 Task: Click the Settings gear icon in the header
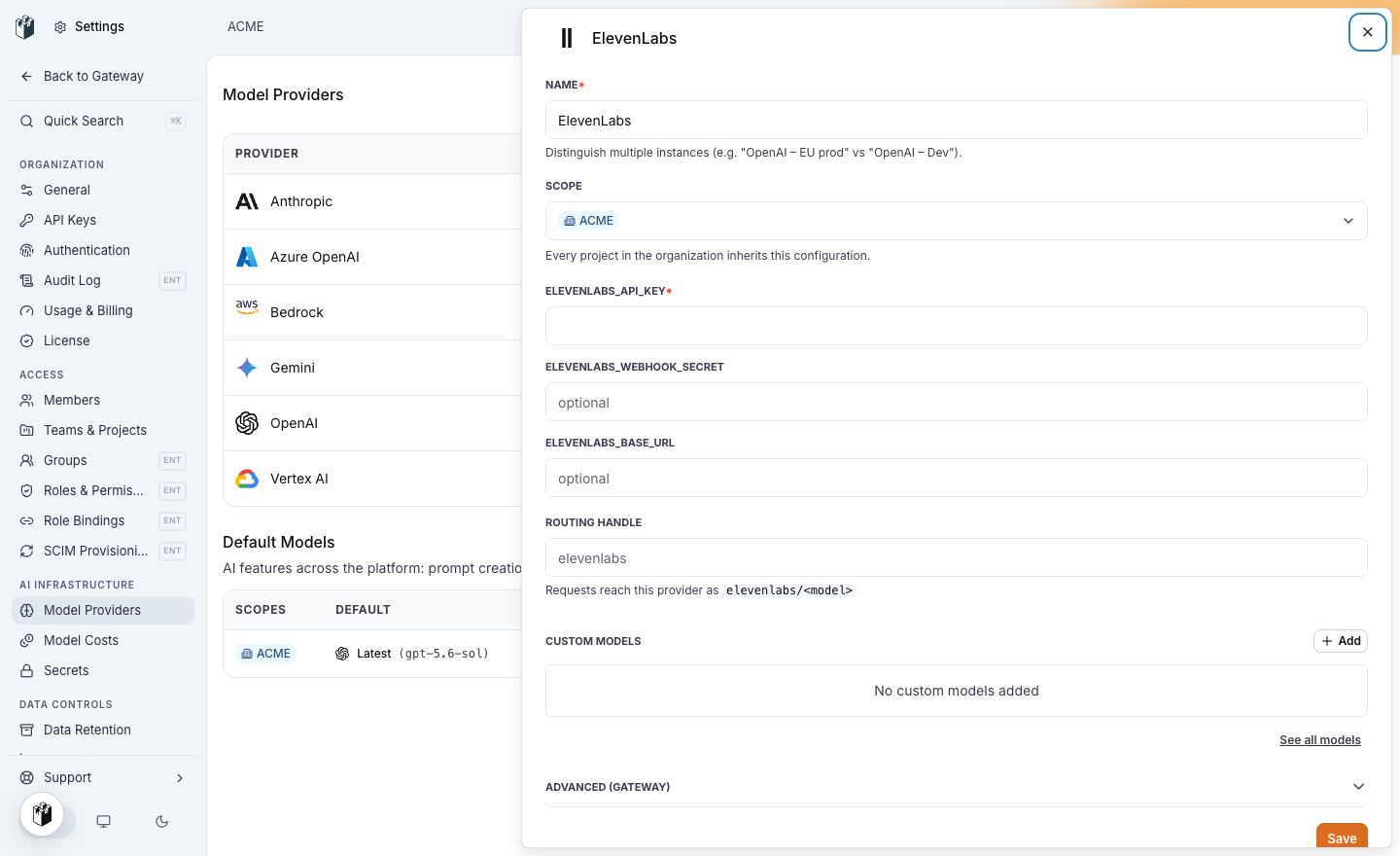click(60, 27)
